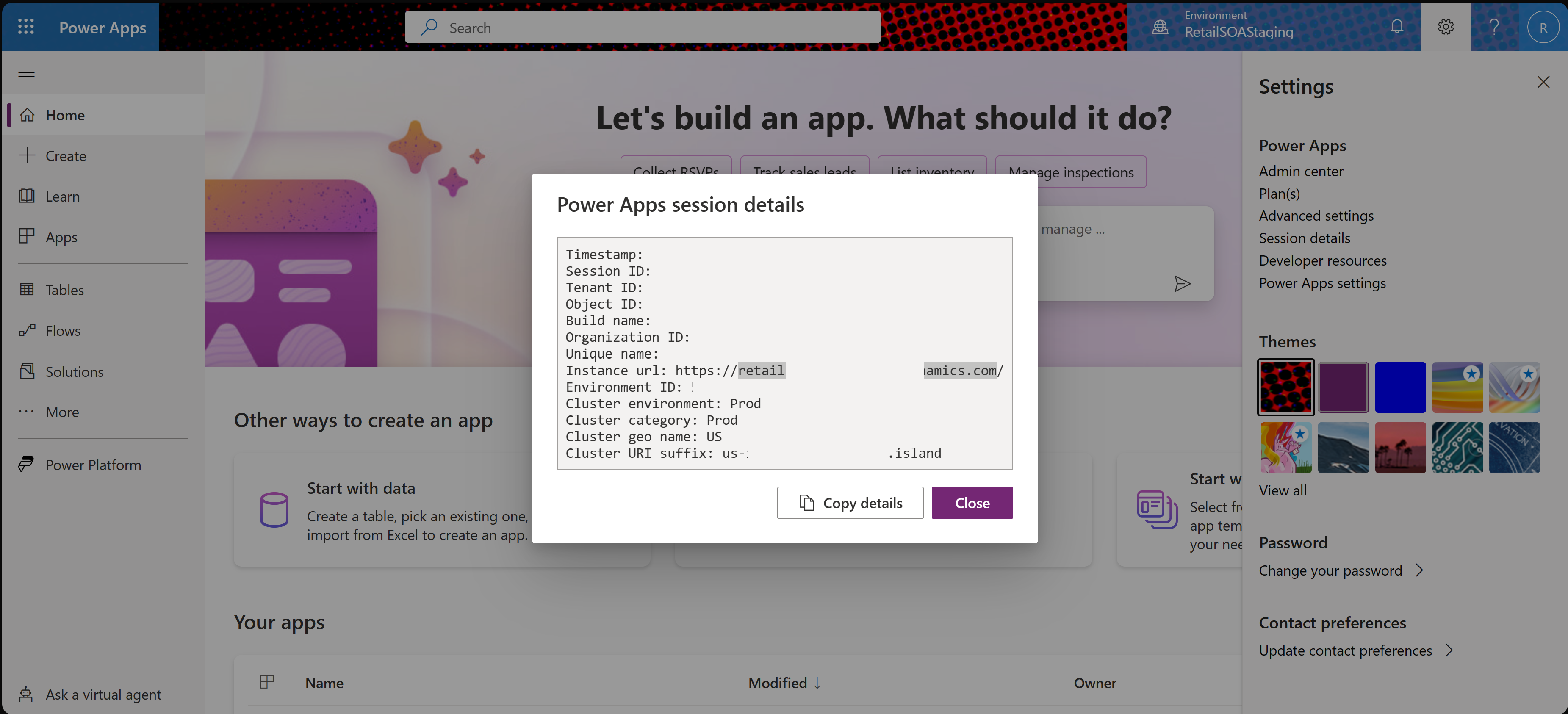
Task: Click the Home navigation icon
Action: 27,114
